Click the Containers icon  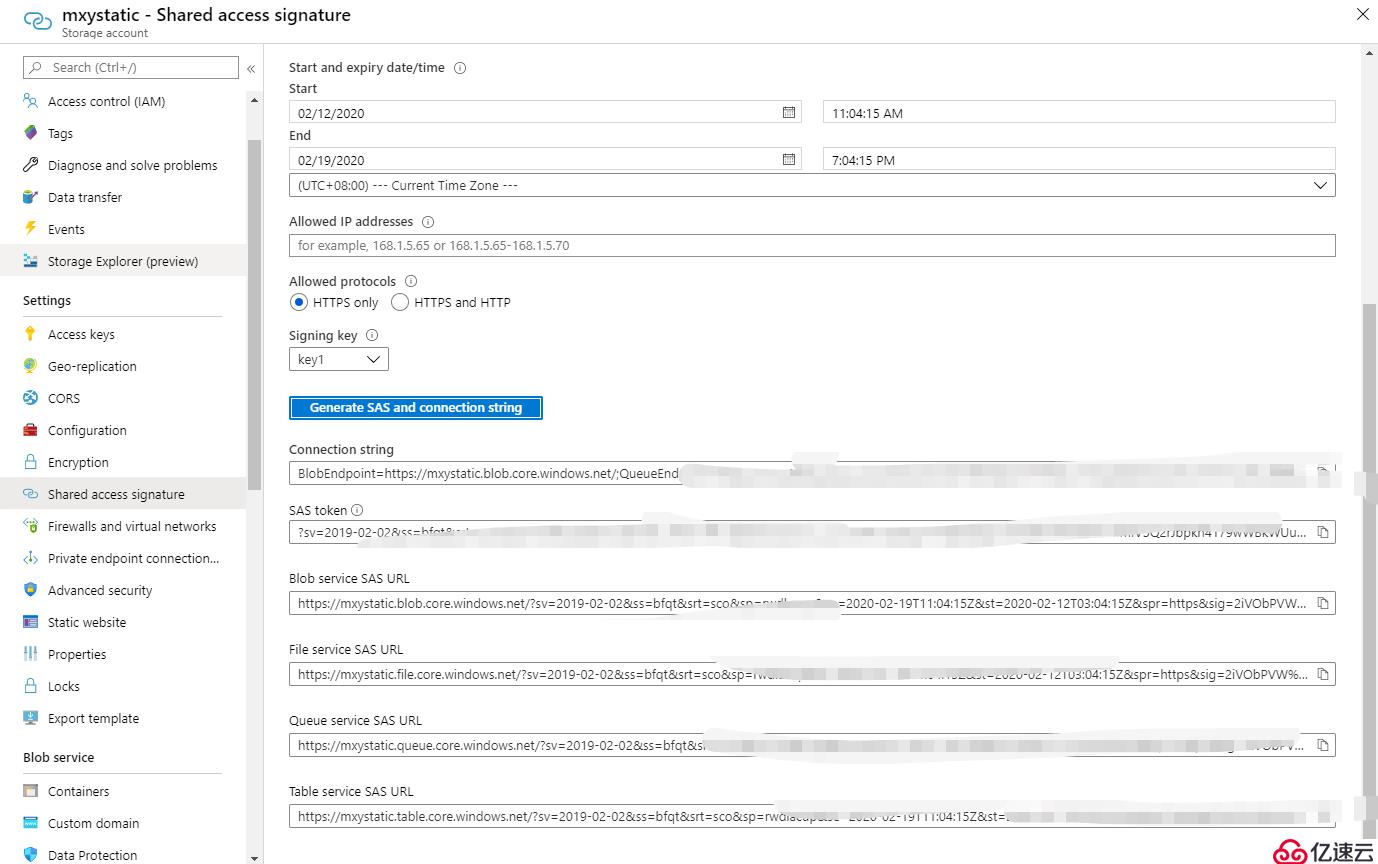(30, 791)
